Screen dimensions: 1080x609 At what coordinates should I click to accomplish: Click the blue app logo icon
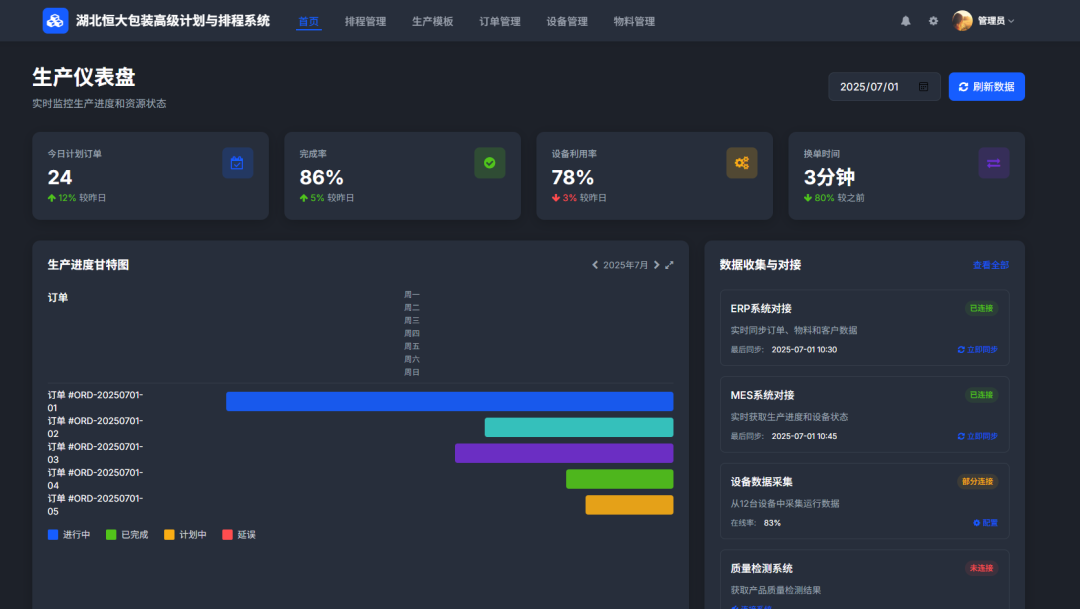56,21
